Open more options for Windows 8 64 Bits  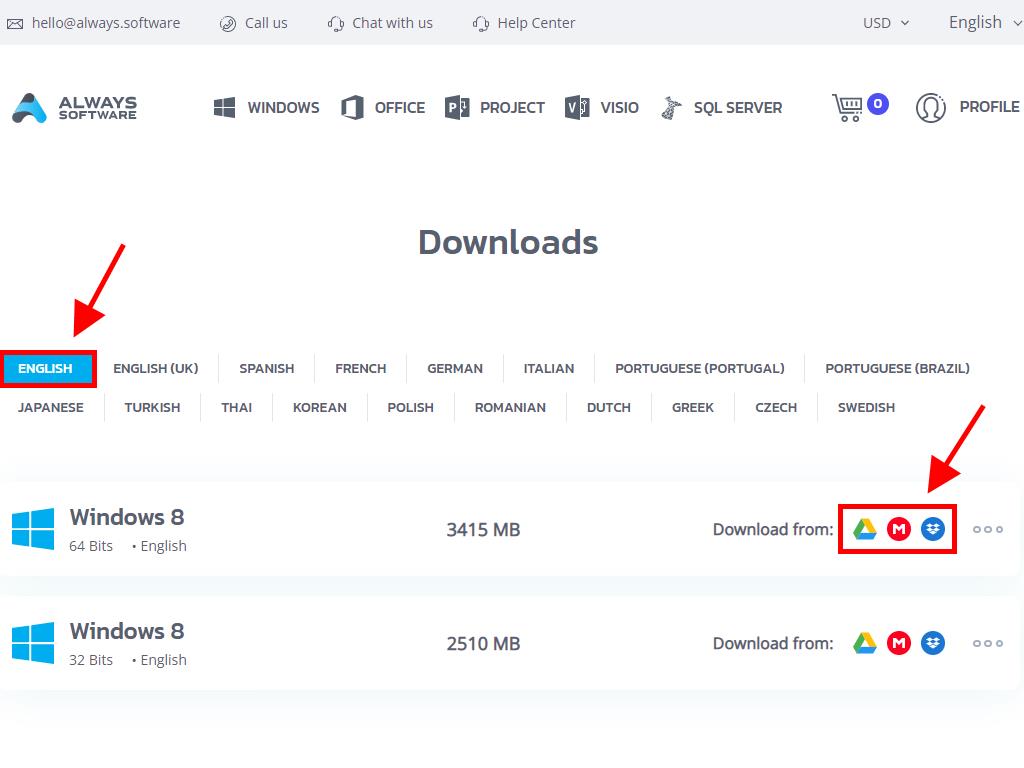click(x=987, y=530)
